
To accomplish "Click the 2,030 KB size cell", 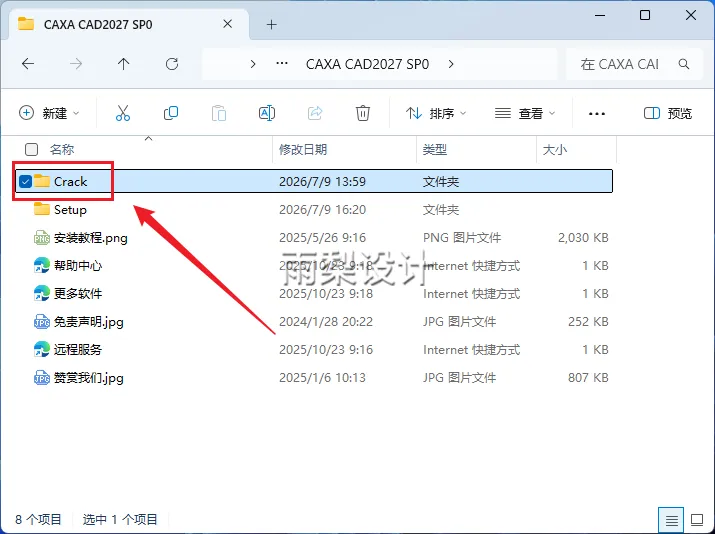I will click(x=583, y=238).
